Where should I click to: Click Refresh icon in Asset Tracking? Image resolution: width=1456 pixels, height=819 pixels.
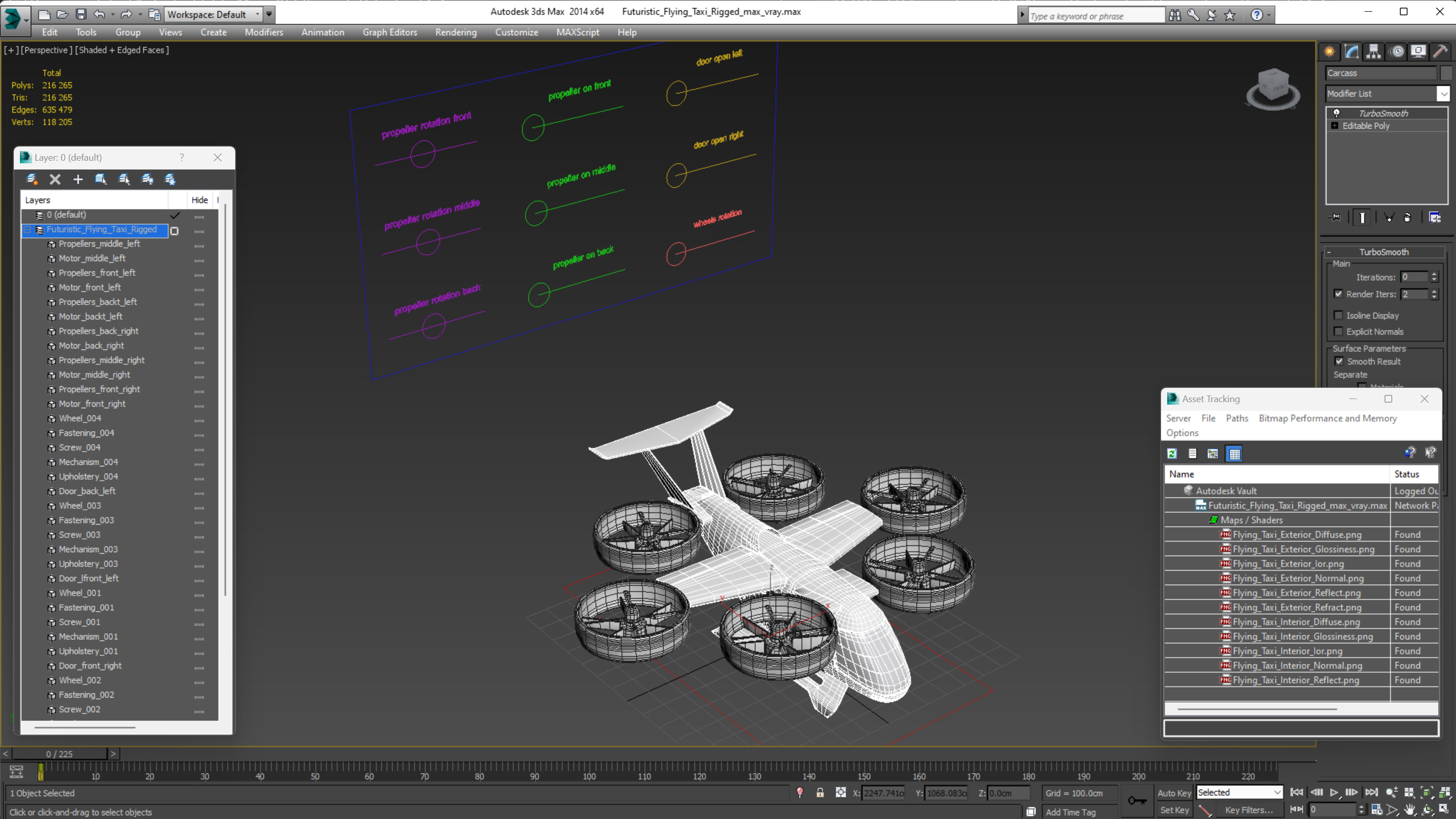coord(1172,453)
